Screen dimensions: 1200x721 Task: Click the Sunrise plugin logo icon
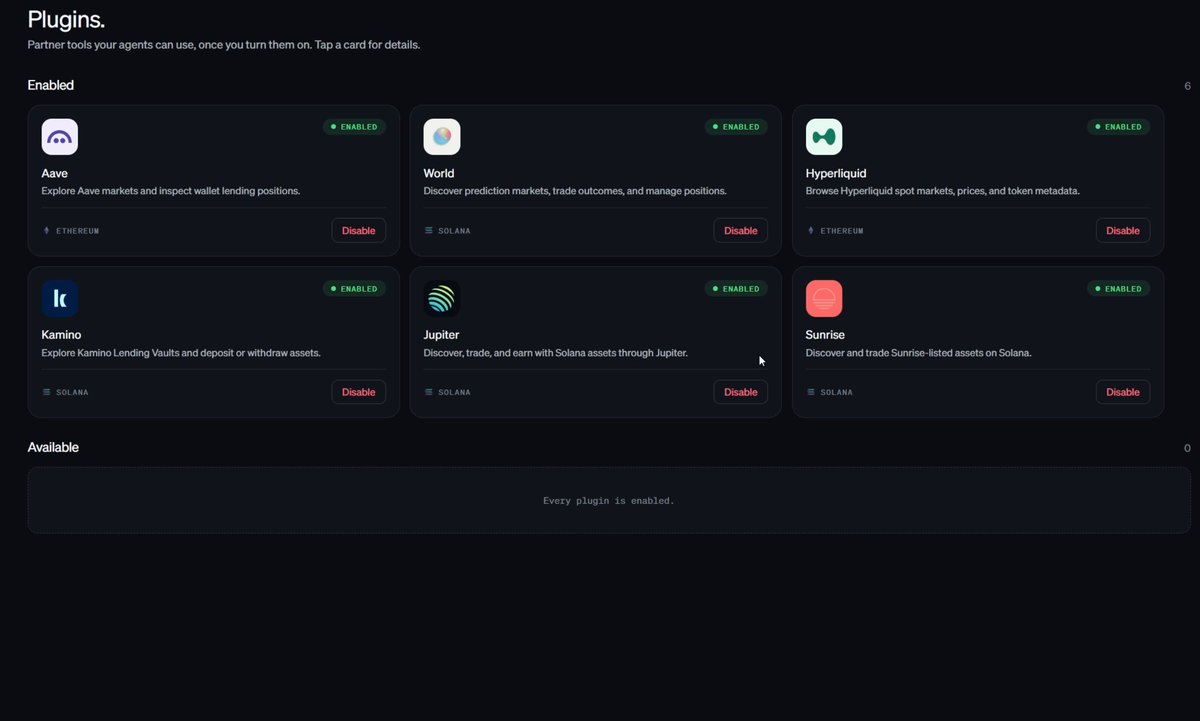click(824, 299)
